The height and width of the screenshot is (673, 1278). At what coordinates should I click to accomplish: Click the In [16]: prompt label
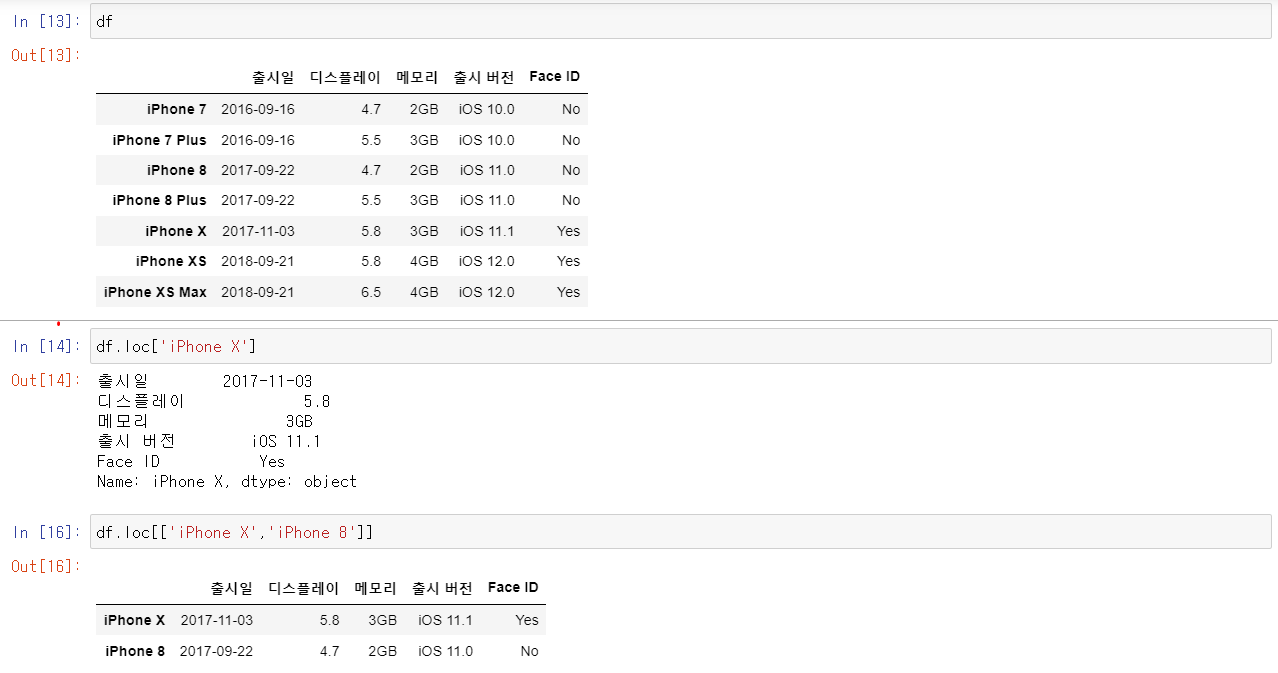(48, 532)
